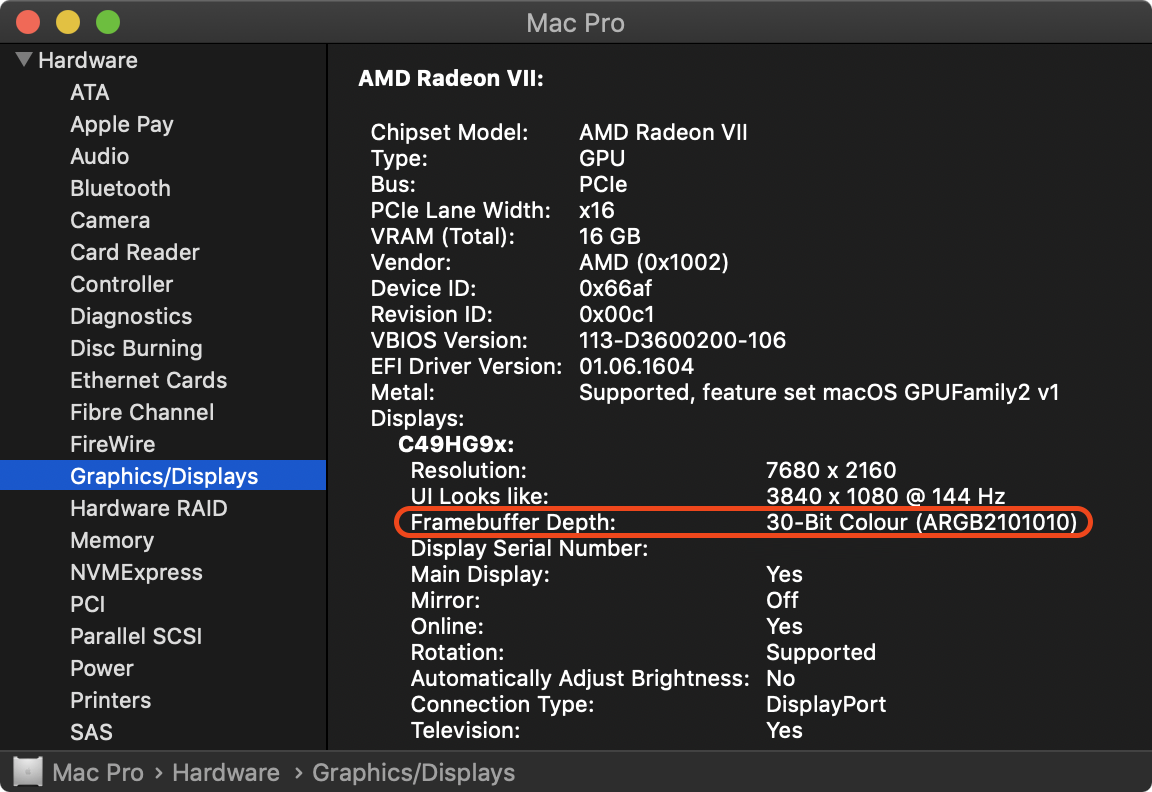This screenshot has height=792, width=1152.
Task: Click the Television: label
Action: pyautogui.click(x=466, y=730)
